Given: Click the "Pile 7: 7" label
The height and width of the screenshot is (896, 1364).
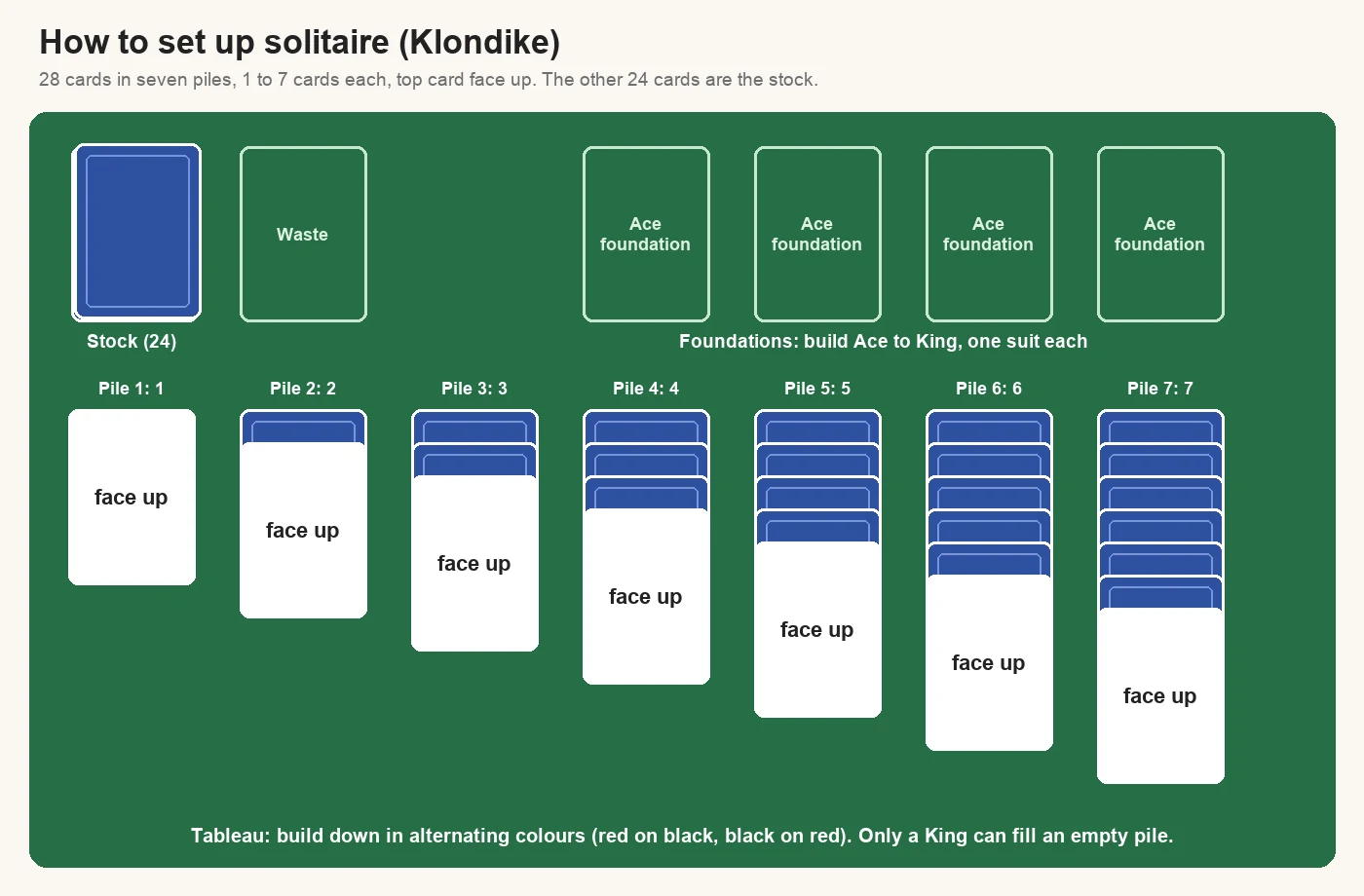Looking at the screenshot, I should coord(1160,388).
